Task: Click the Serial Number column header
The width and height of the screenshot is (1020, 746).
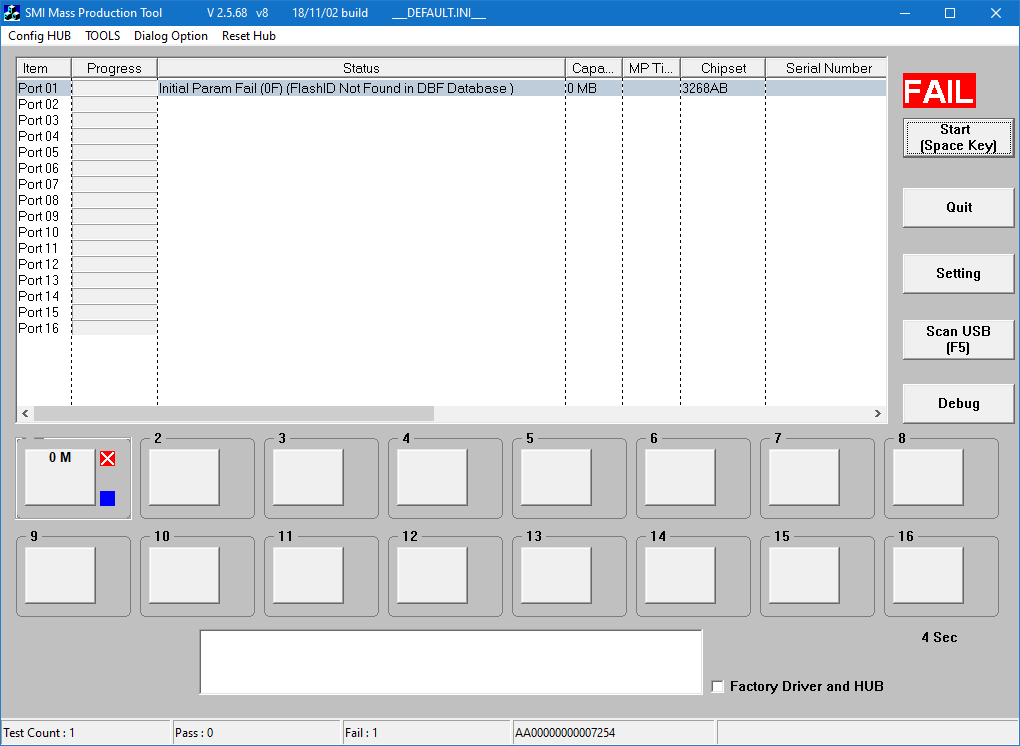Action: (x=826, y=68)
